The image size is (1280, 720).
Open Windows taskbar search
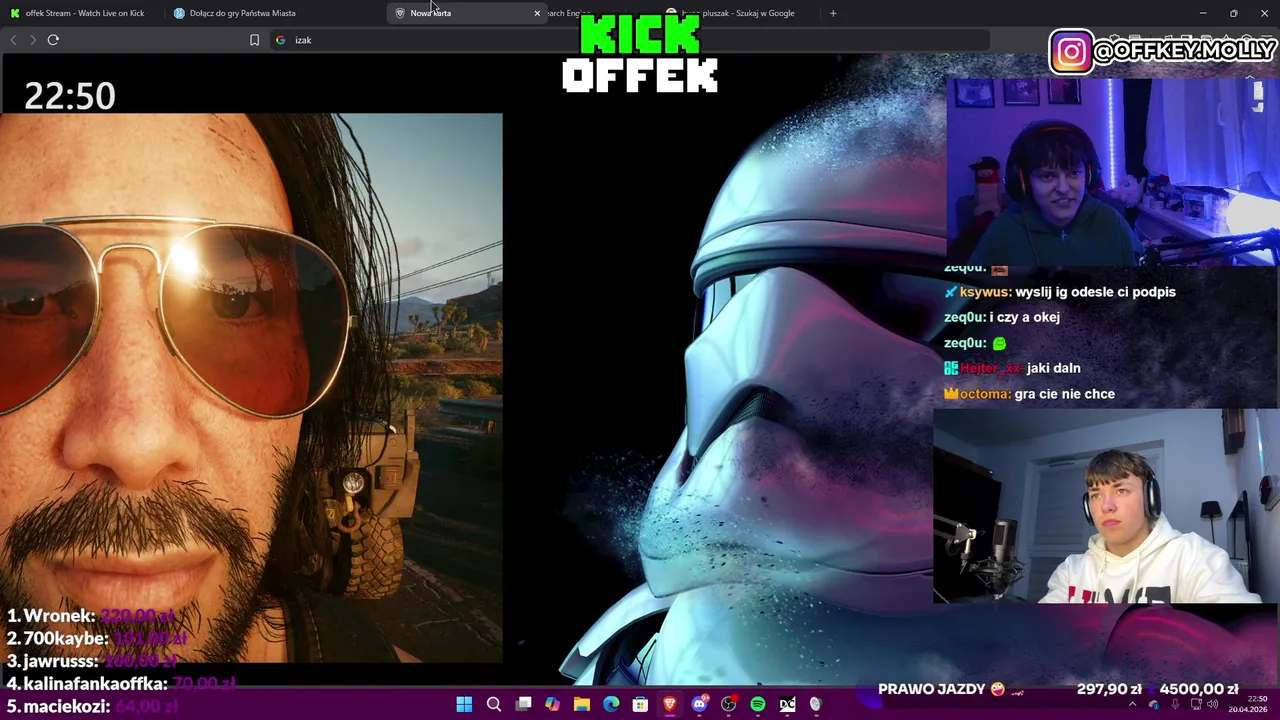(x=494, y=705)
